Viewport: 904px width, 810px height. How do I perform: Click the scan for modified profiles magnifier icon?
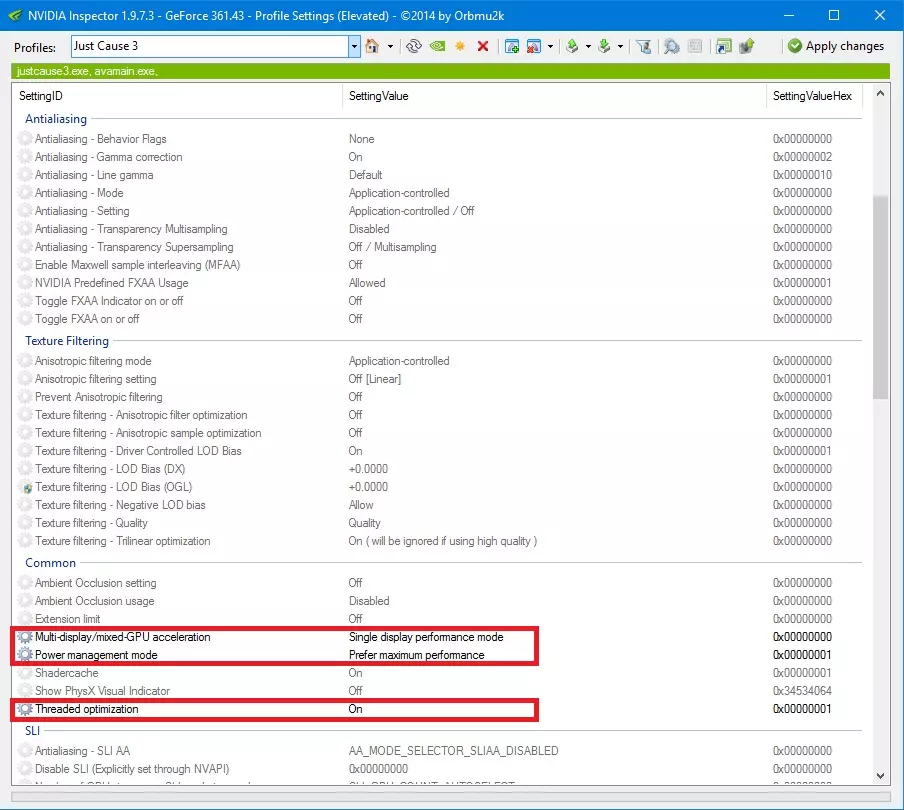pyautogui.click(x=672, y=46)
